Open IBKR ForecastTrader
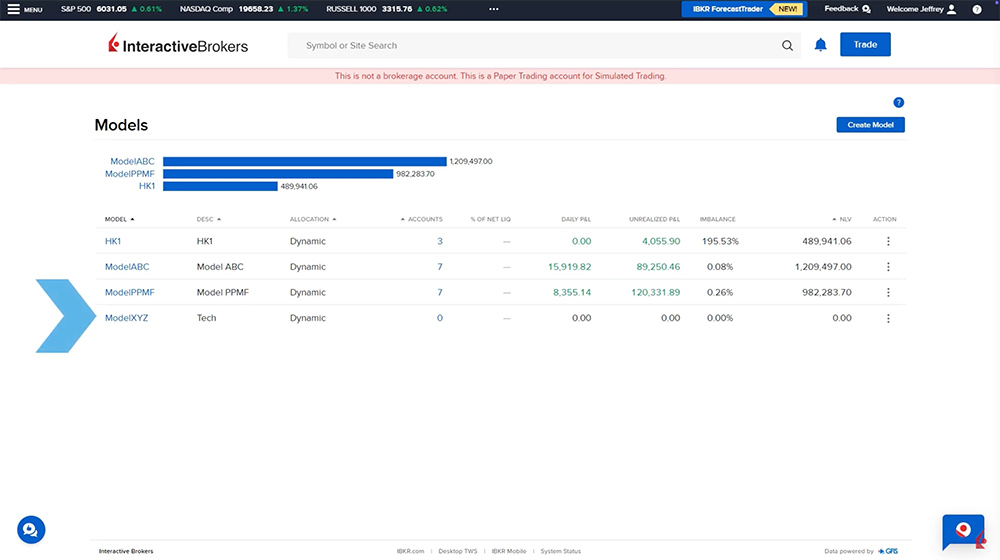The image size is (1000, 560). coord(744,9)
